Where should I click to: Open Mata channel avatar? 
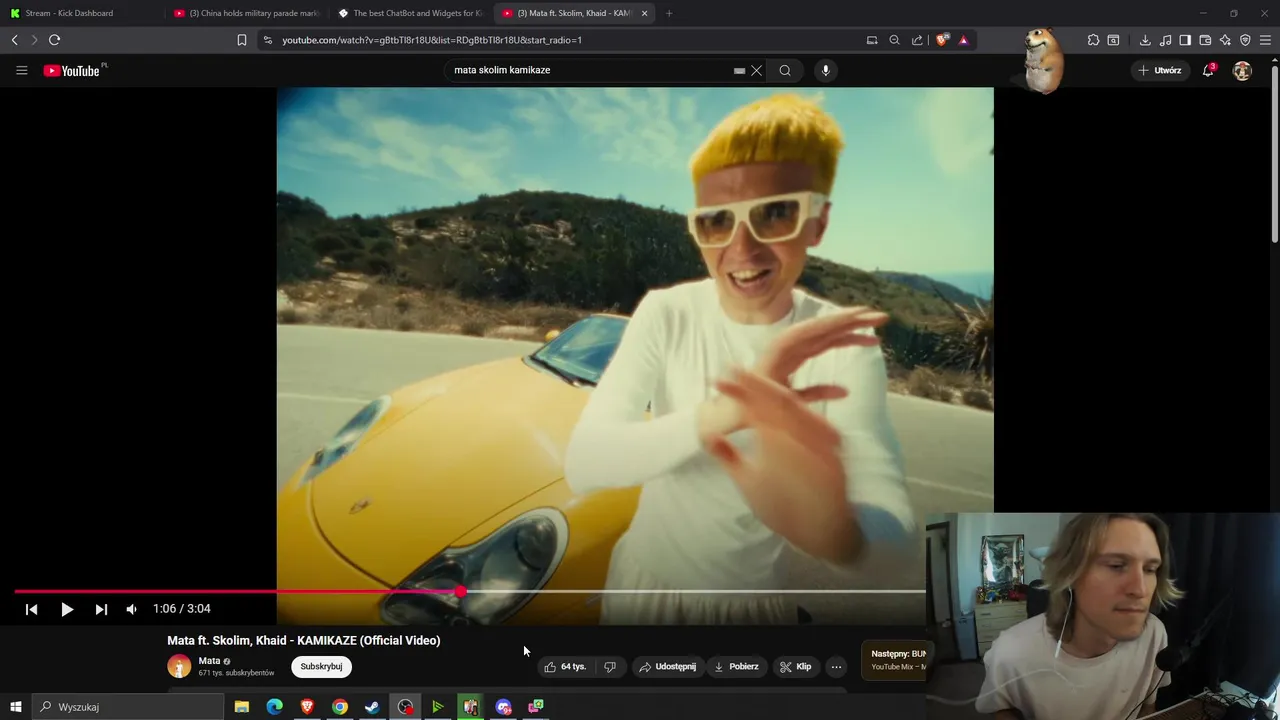click(x=179, y=666)
